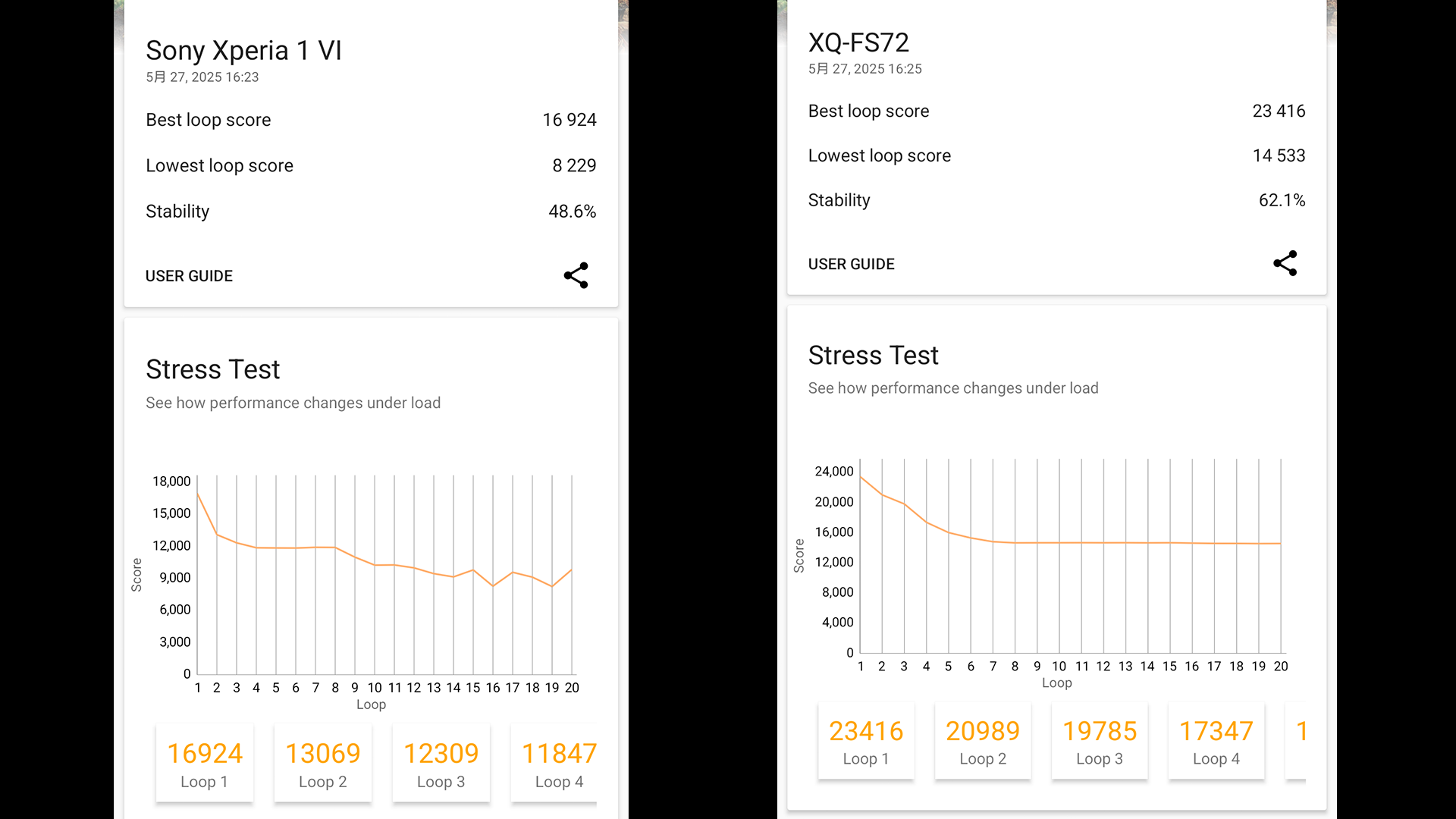Click lowest loop score value 8 229

click(x=574, y=165)
